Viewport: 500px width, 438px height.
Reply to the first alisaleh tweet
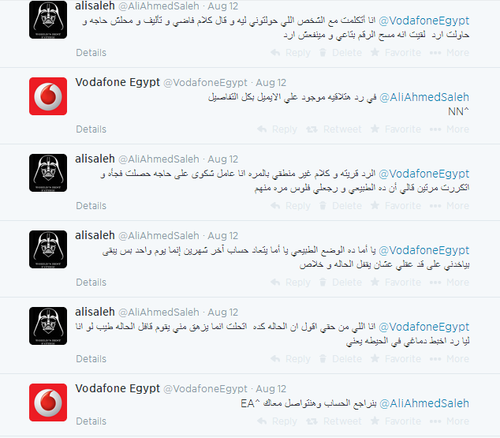[290, 53]
